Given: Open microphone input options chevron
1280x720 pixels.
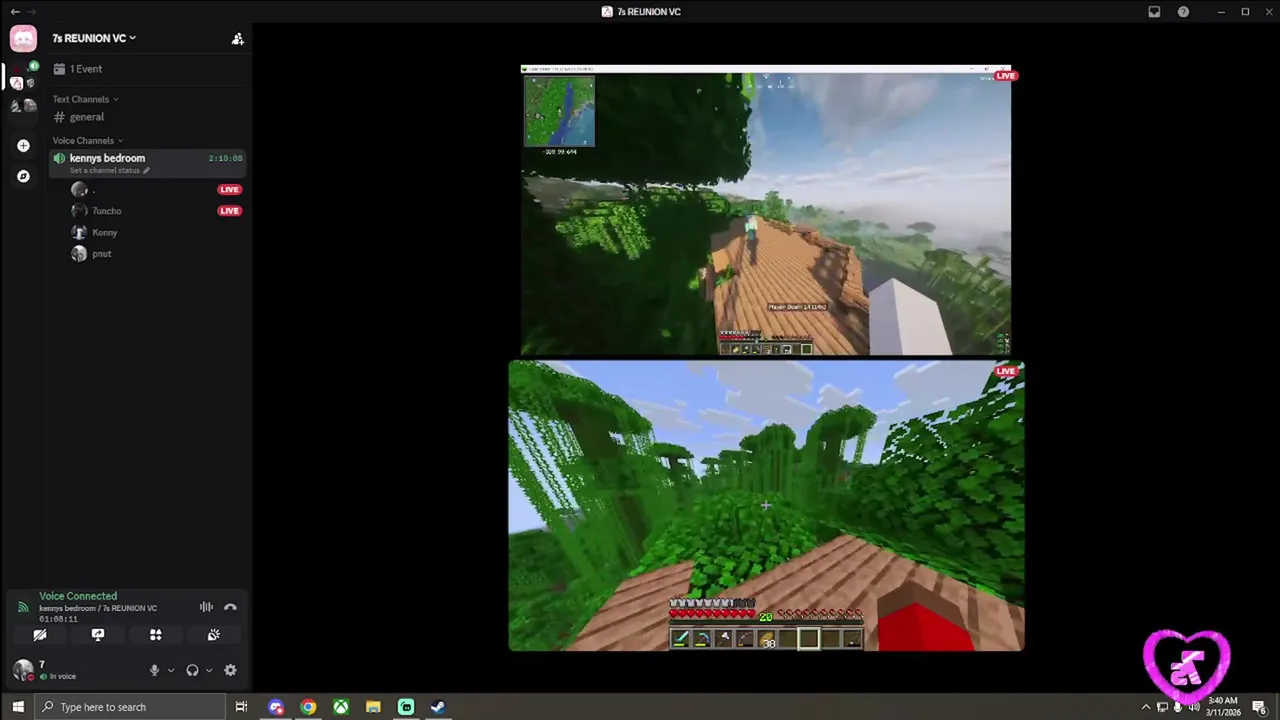Looking at the screenshot, I should (x=171, y=671).
